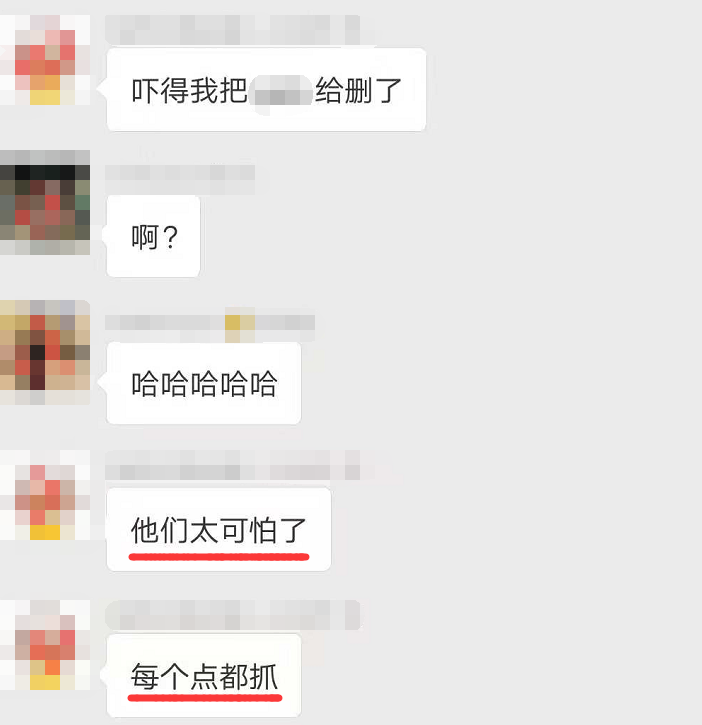
Task: Tap the 他们太可怕了 message text
Action: pos(219,530)
